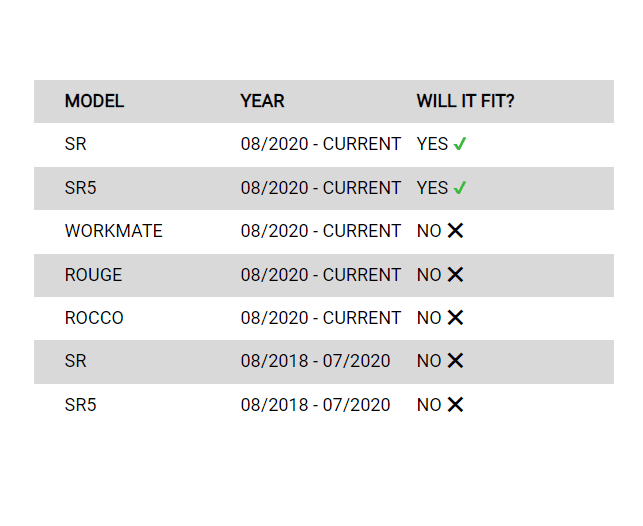The width and height of the screenshot is (643, 526).
Task: Click 08/2018 - 07/2020 in last SR5 row
Action: pos(315,405)
